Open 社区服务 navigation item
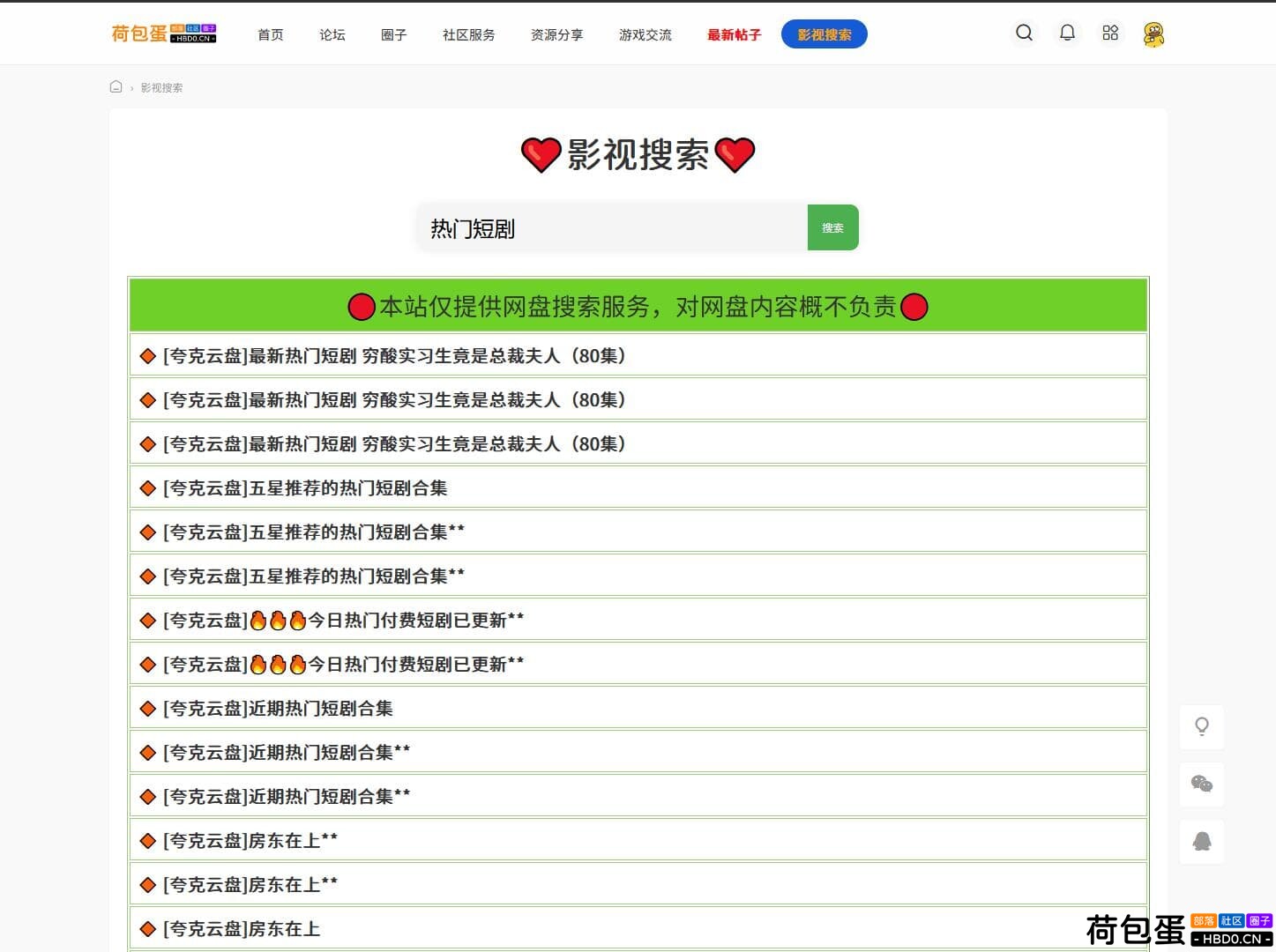The height and width of the screenshot is (952, 1276). tap(469, 34)
